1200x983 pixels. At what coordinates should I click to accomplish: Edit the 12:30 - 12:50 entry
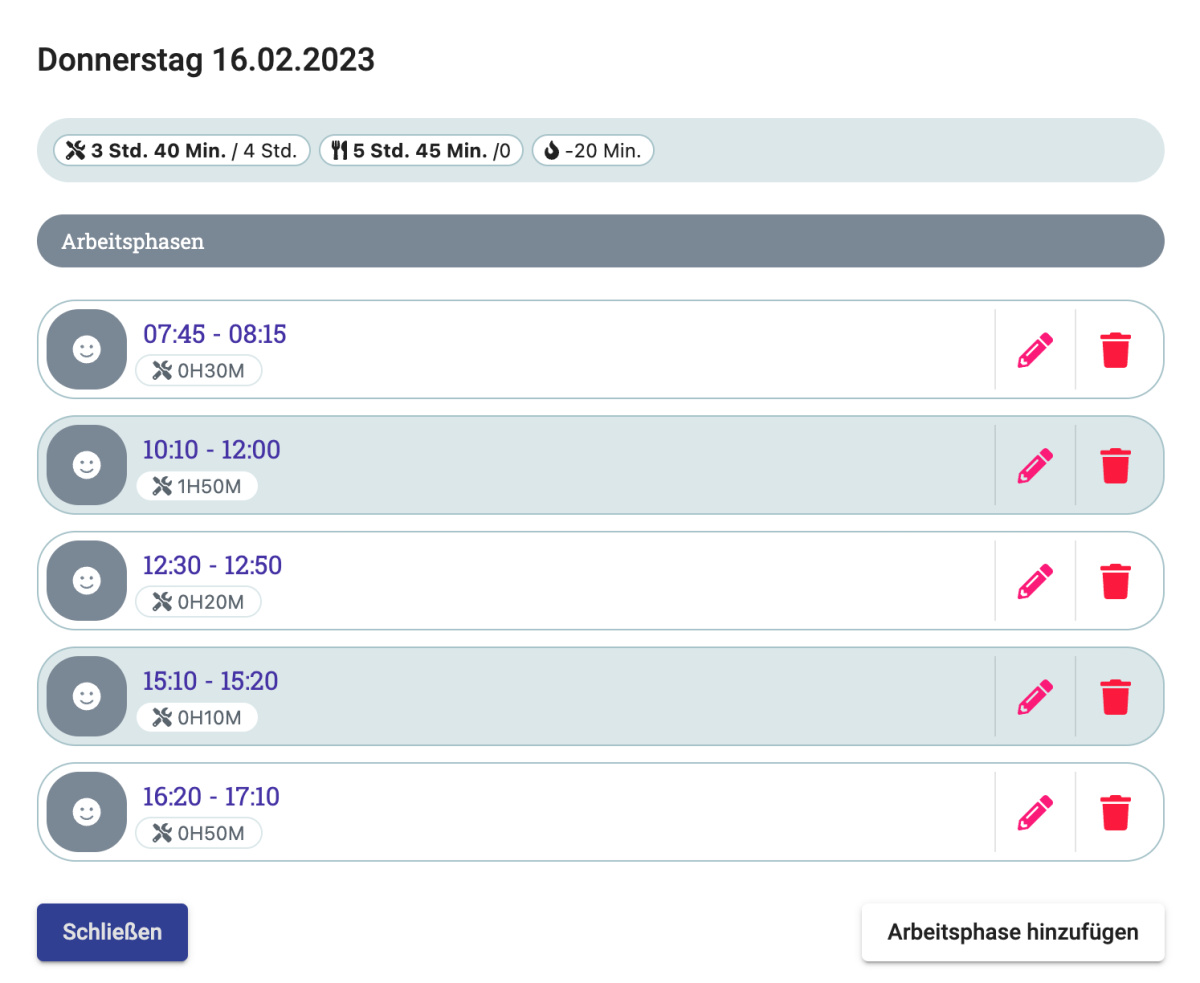(1035, 581)
